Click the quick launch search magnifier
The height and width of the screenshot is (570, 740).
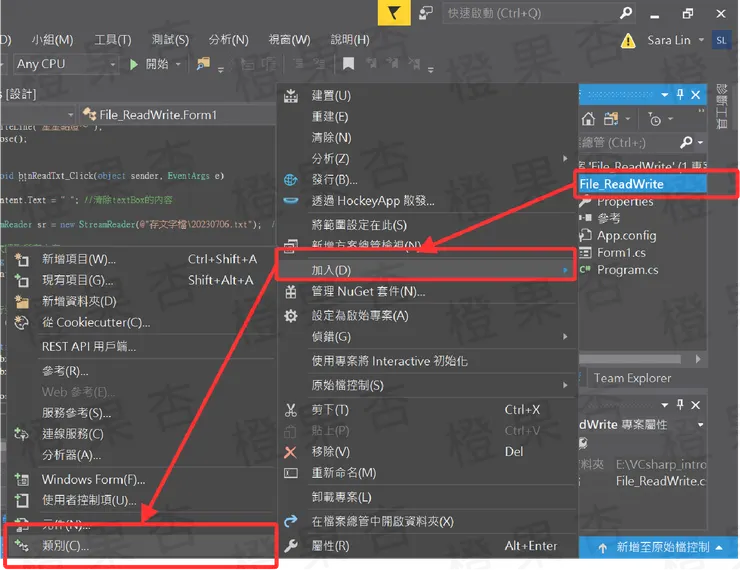[x=626, y=13]
